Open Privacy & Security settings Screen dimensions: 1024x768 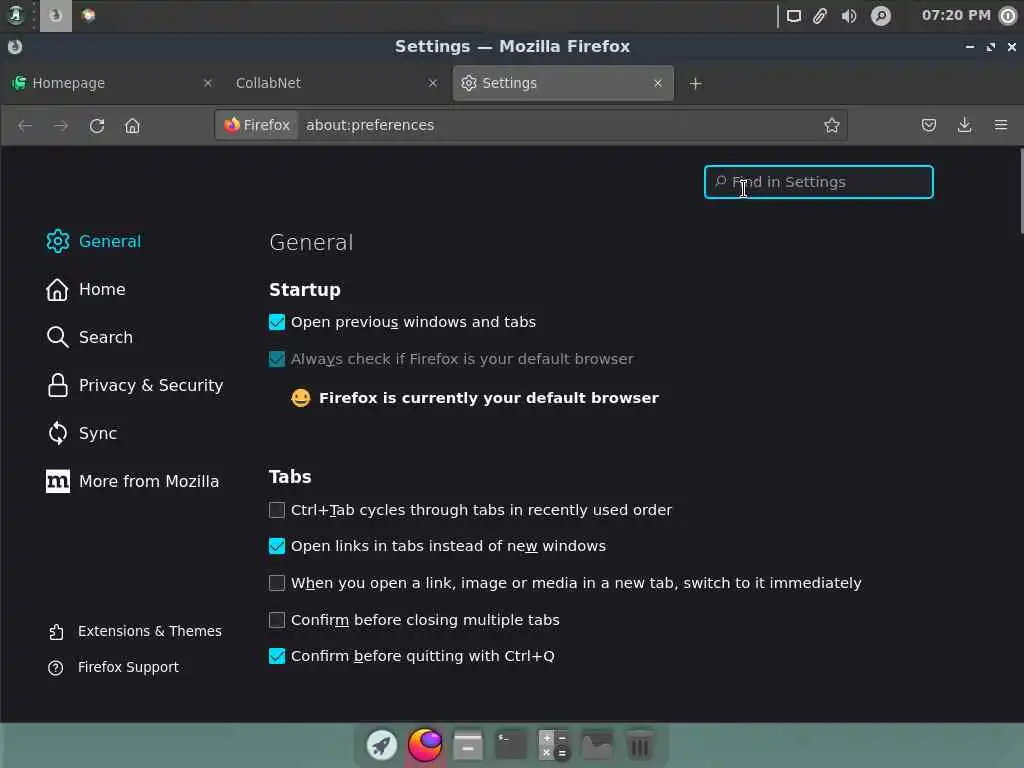click(x=135, y=385)
